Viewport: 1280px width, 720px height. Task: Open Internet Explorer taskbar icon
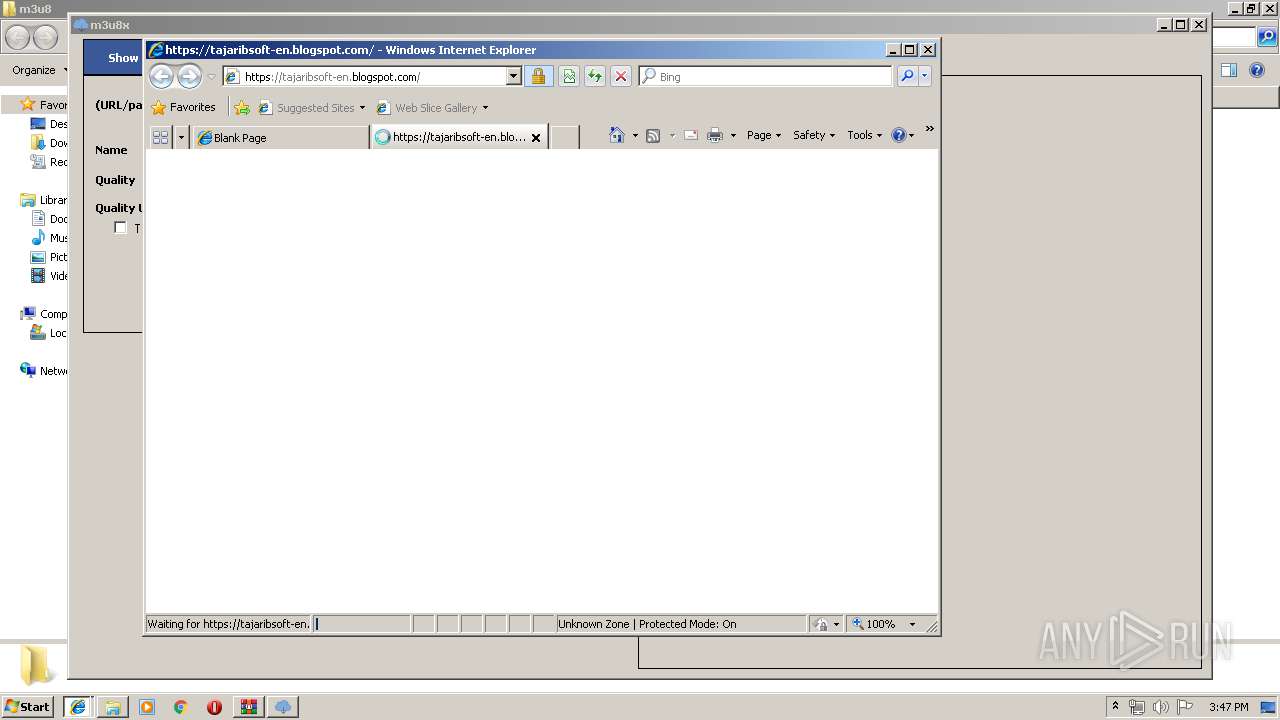point(78,707)
